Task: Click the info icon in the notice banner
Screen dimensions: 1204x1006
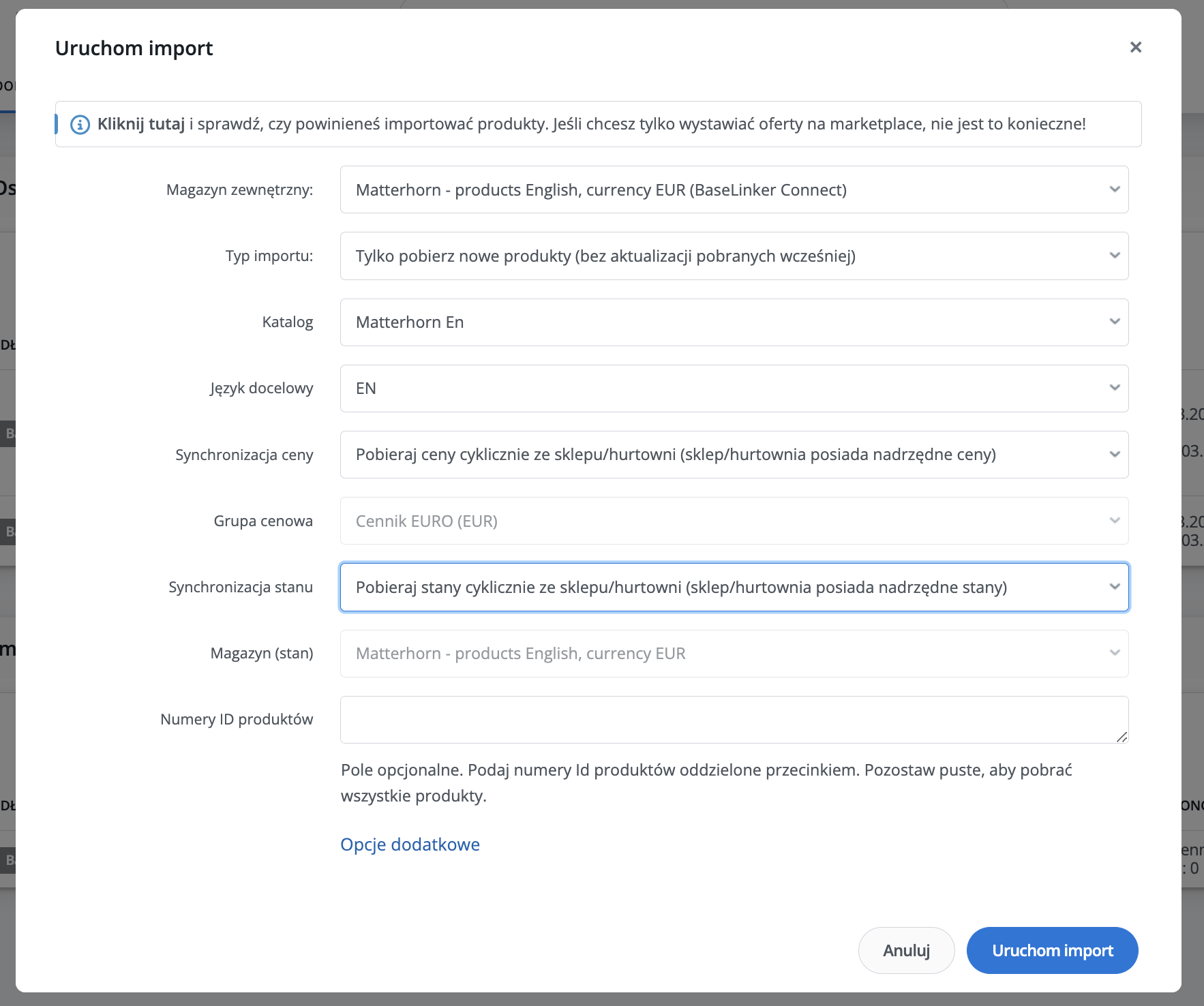Action: pos(80,125)
